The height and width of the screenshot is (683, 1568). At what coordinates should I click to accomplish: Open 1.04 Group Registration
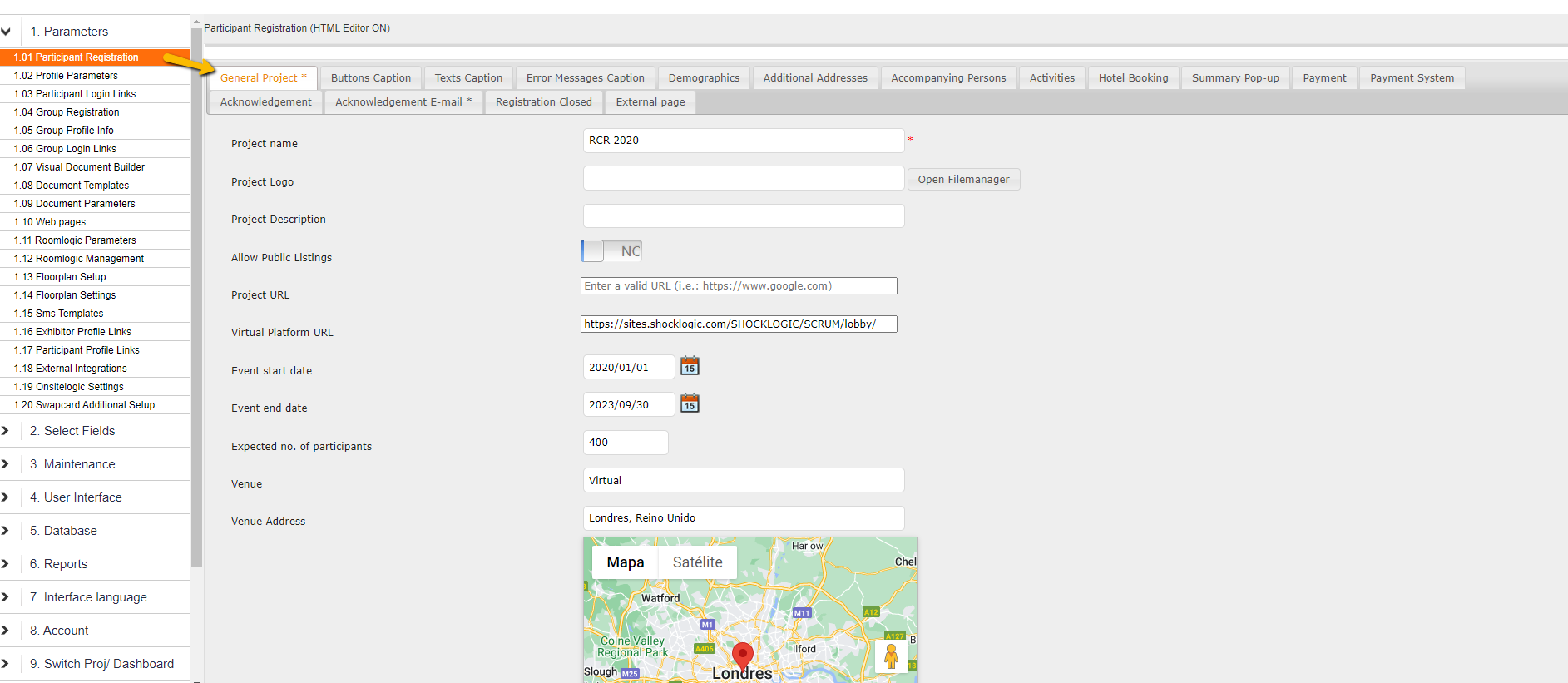(95, 112)
